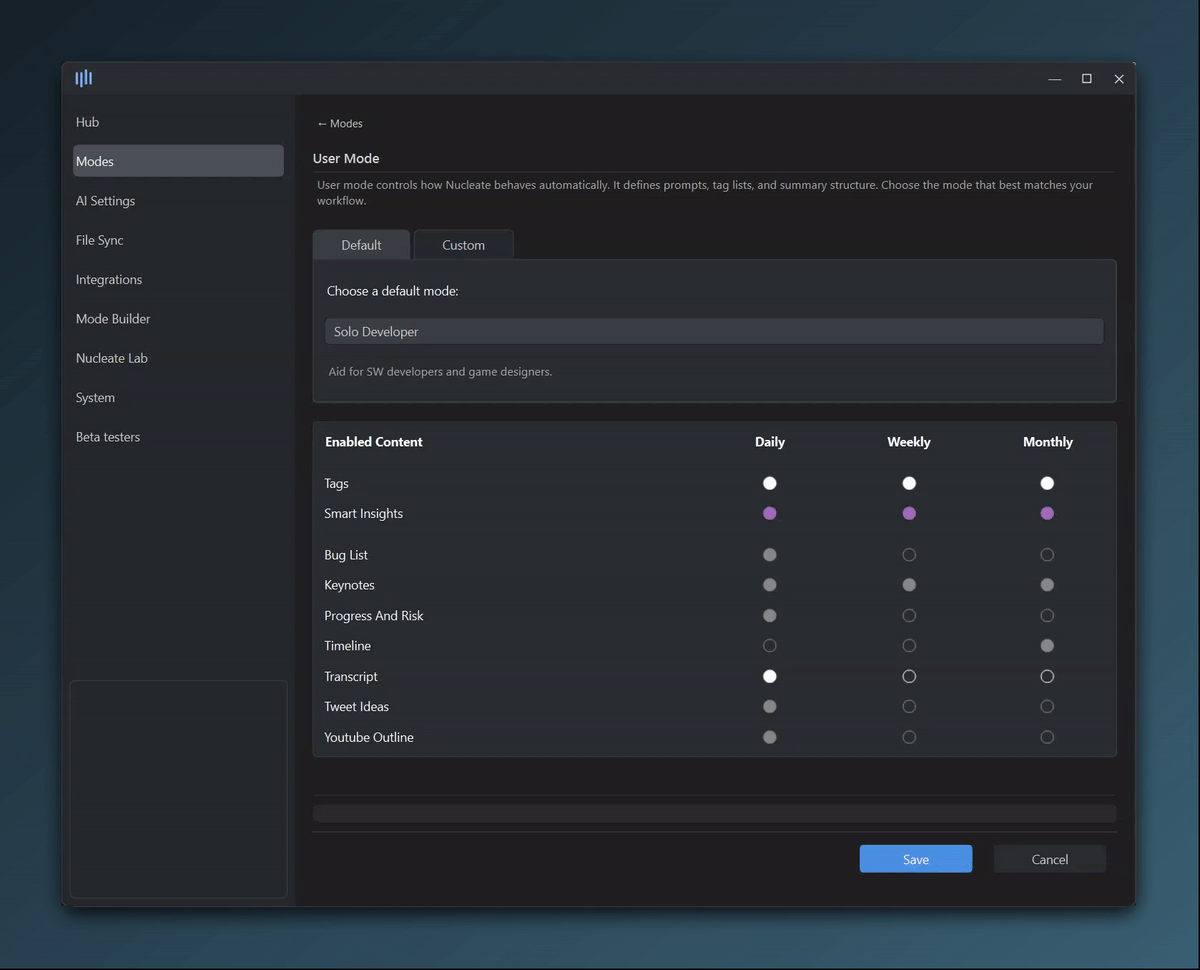Click the 'Daily' column header

pos(770,442)
